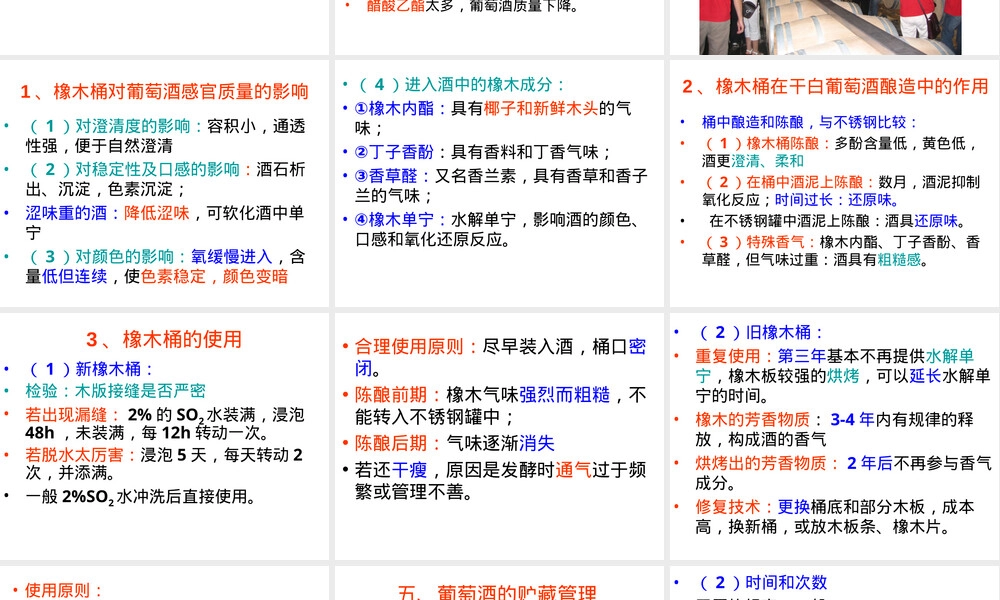
Task: Select the slide listing （4）进入酒中的橡木成分
Action: tap(499, 183)
